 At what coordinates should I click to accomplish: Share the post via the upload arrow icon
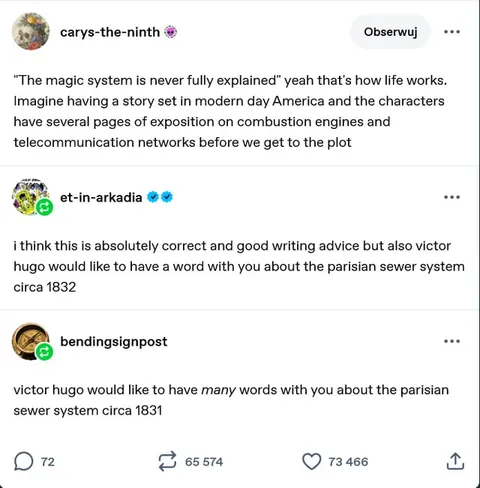(x=455, y=461)
